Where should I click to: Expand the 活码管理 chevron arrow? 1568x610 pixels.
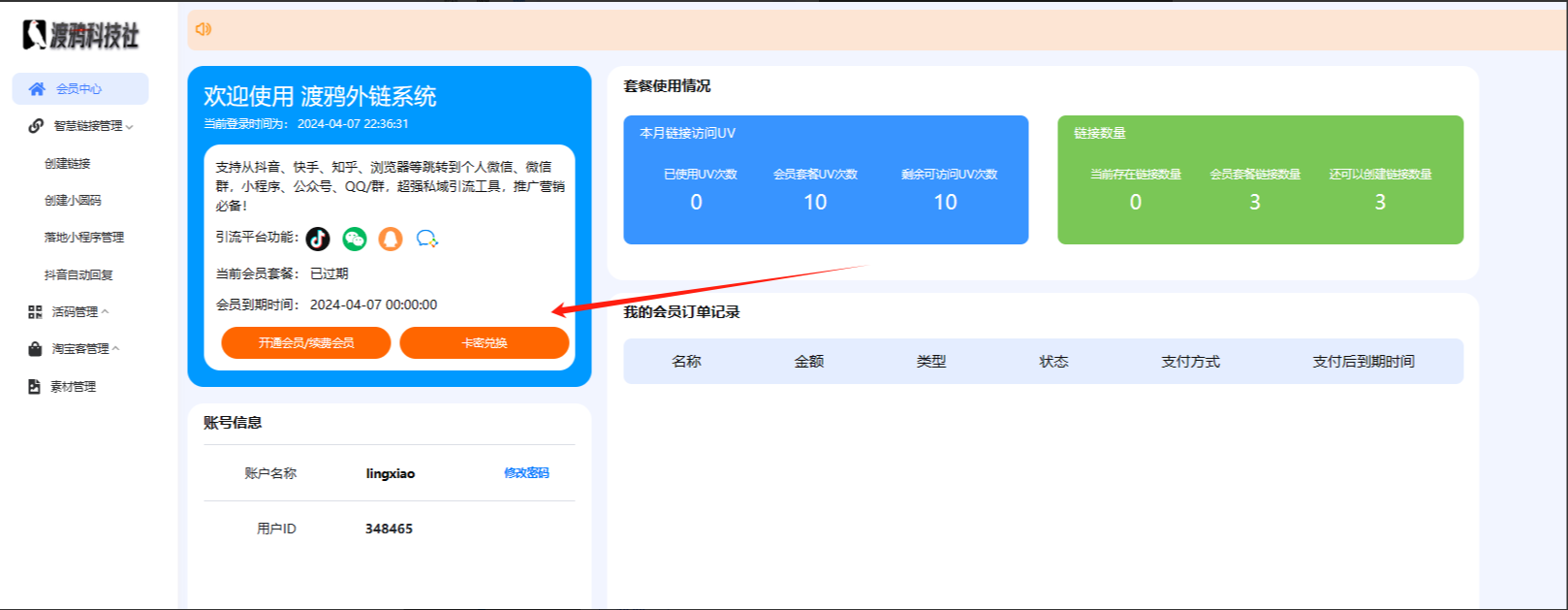coord(106,312)
